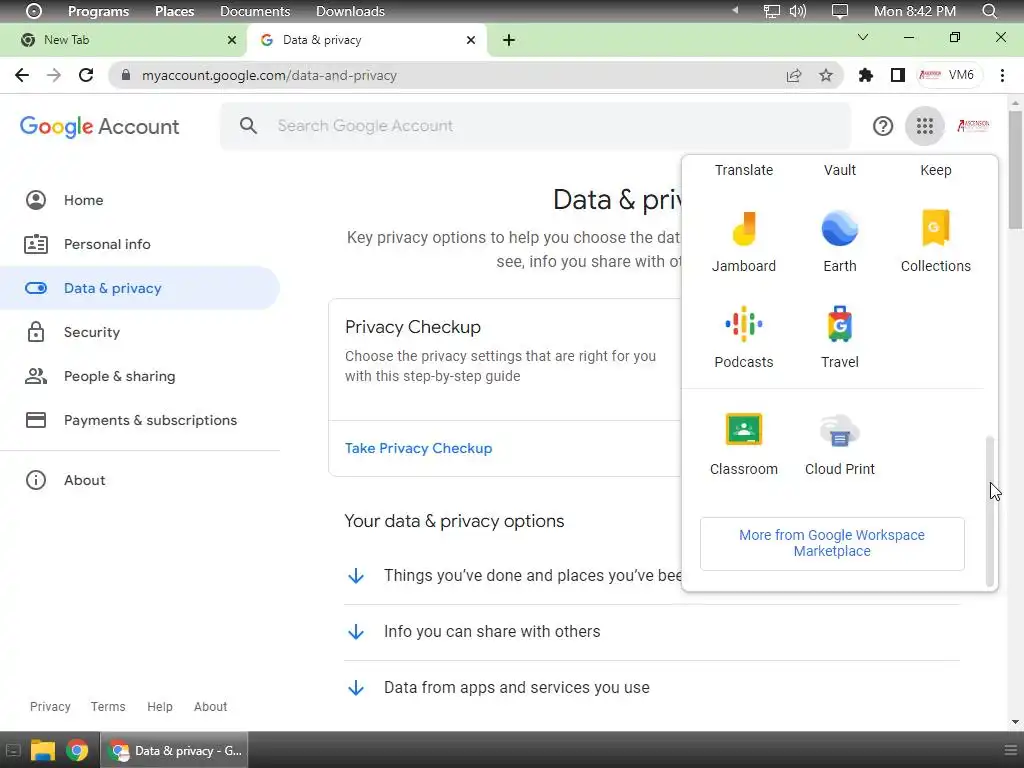1024x768 pixels.
Task: Open the network icon in system tray
Action: (771, 11)
